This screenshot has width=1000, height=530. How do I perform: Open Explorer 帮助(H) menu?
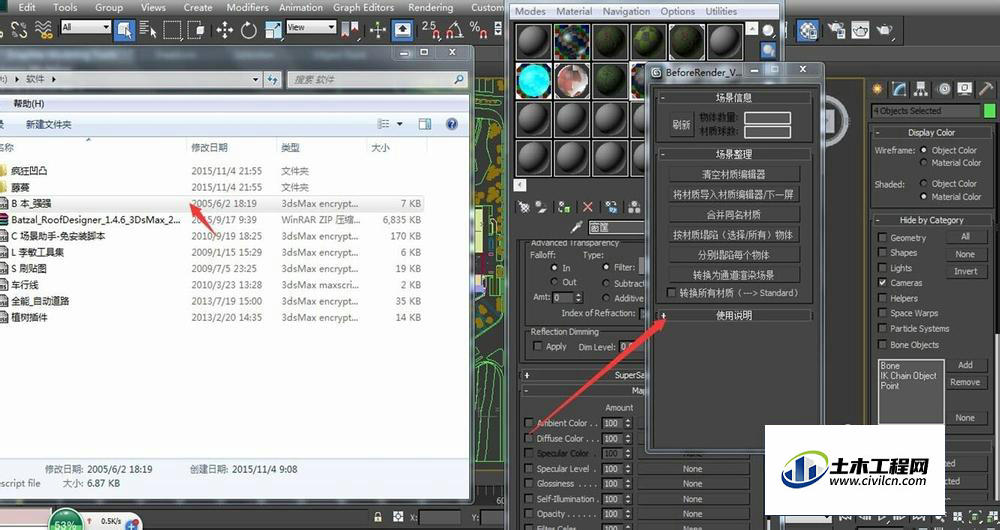coord(29,103)
